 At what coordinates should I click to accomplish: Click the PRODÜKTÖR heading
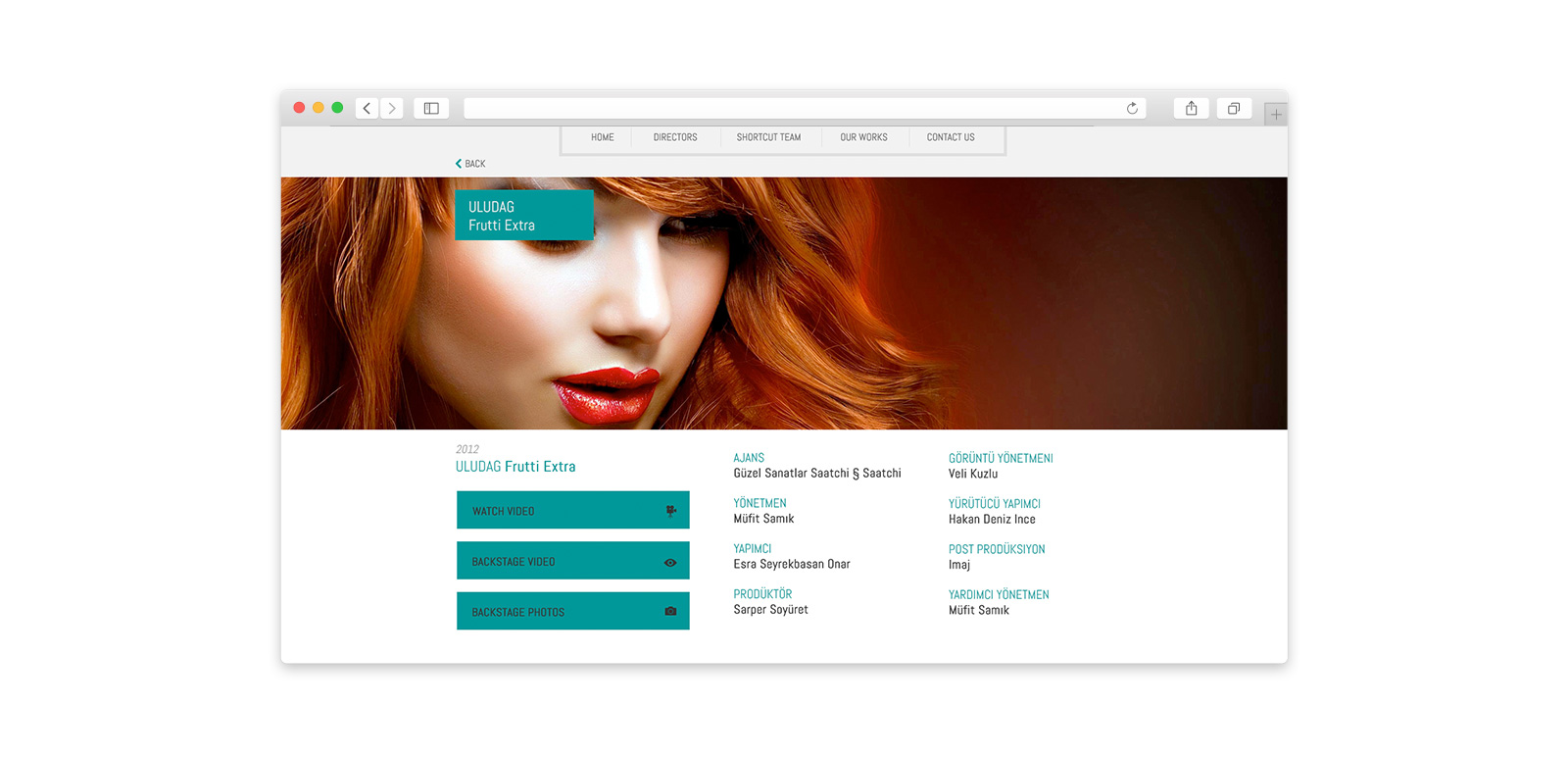click(762, 594)
